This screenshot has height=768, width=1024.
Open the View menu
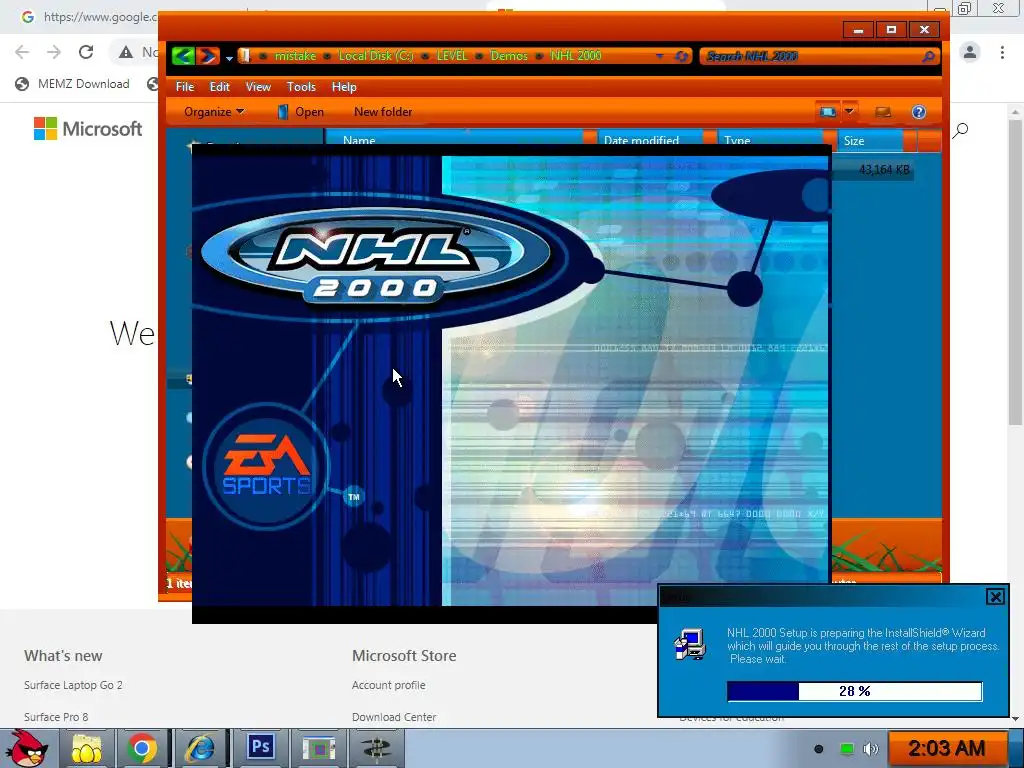[258, 87]
